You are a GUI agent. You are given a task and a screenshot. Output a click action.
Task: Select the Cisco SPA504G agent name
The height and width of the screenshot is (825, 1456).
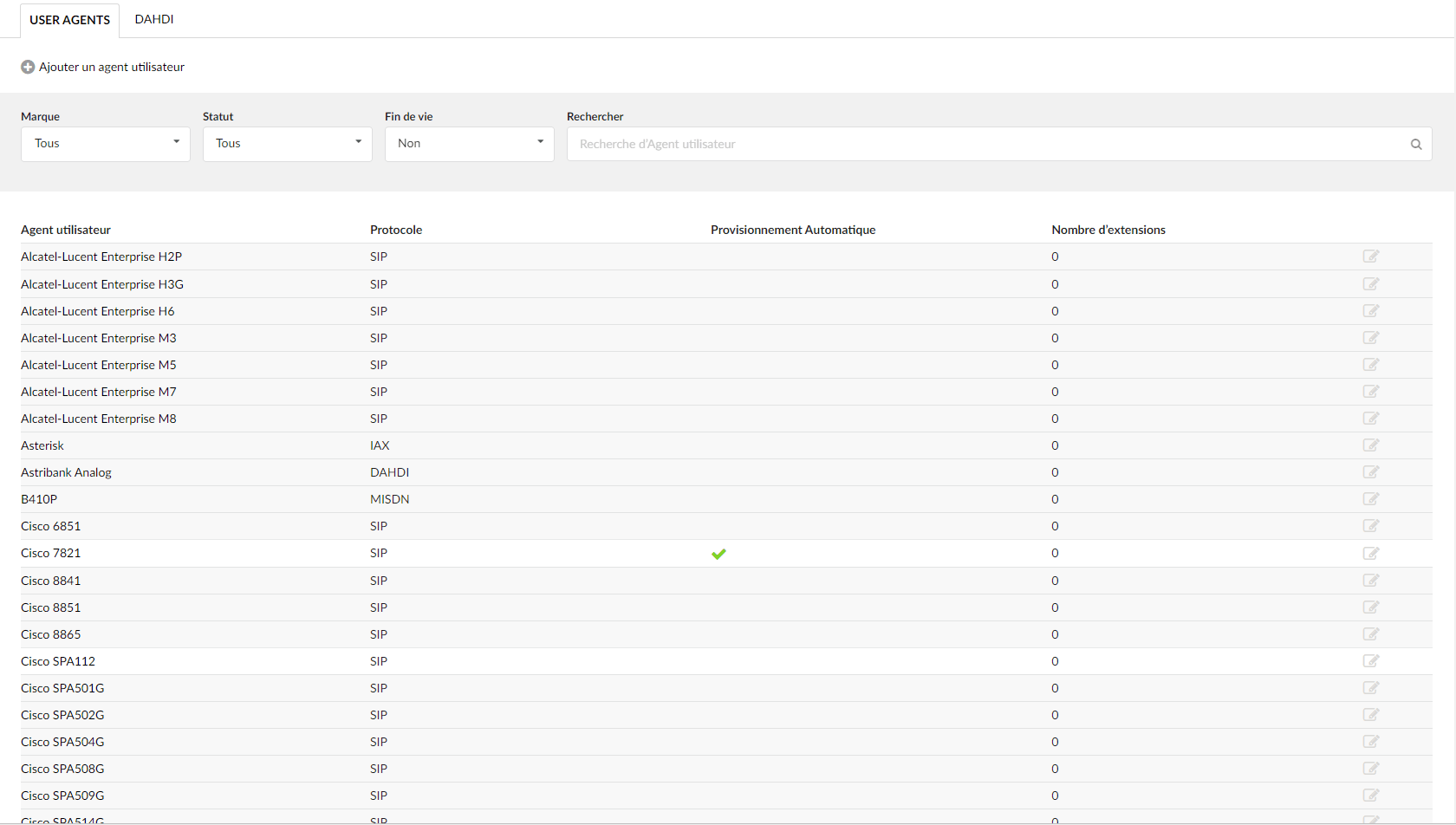pyautogui.click(x=62, y=742)
